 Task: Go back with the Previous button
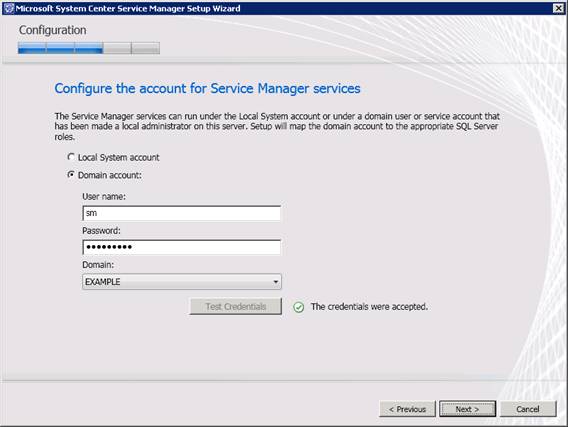point(407,409)
